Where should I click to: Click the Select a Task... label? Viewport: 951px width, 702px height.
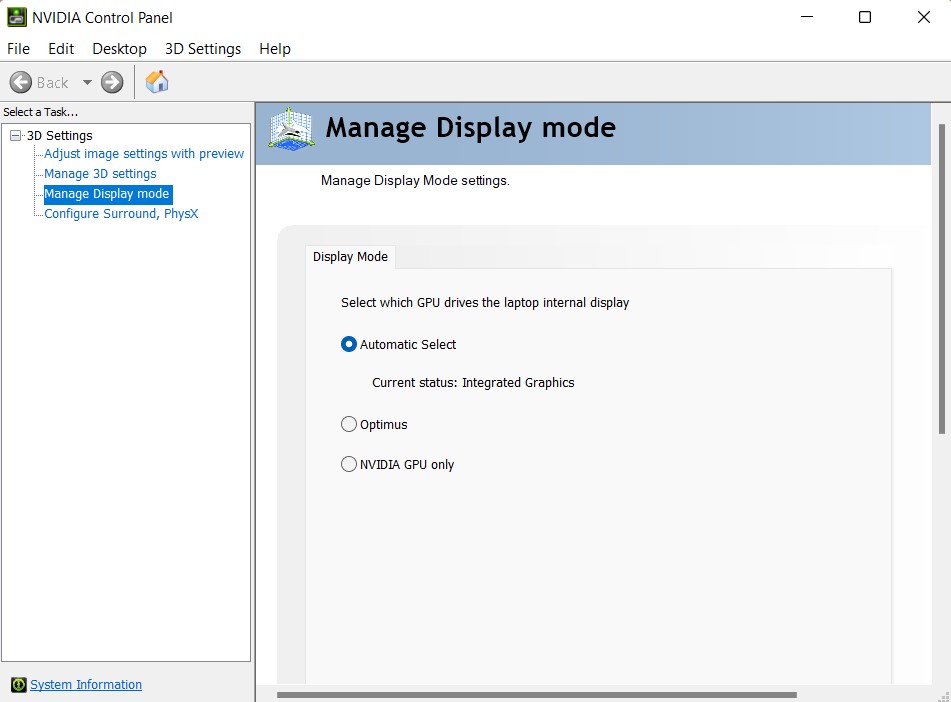tap(41, 112)
